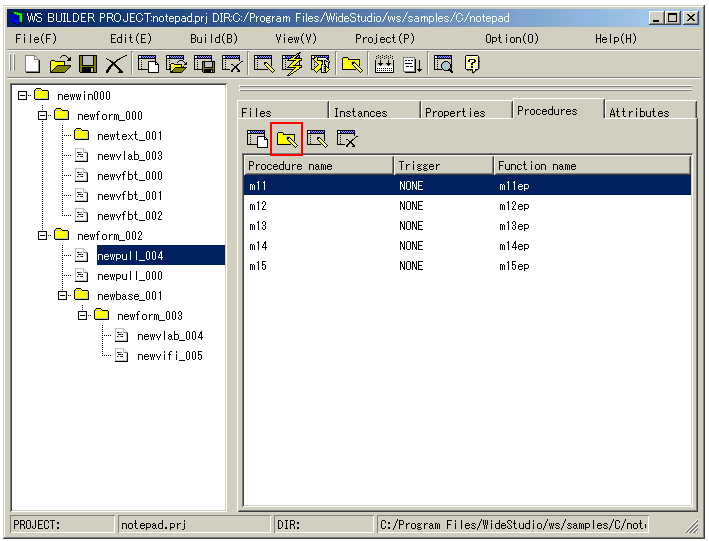The height and width of the screenshot is (541, 709).
Task: Click the question mark Help icon
Action: click(x=472, y=64)
